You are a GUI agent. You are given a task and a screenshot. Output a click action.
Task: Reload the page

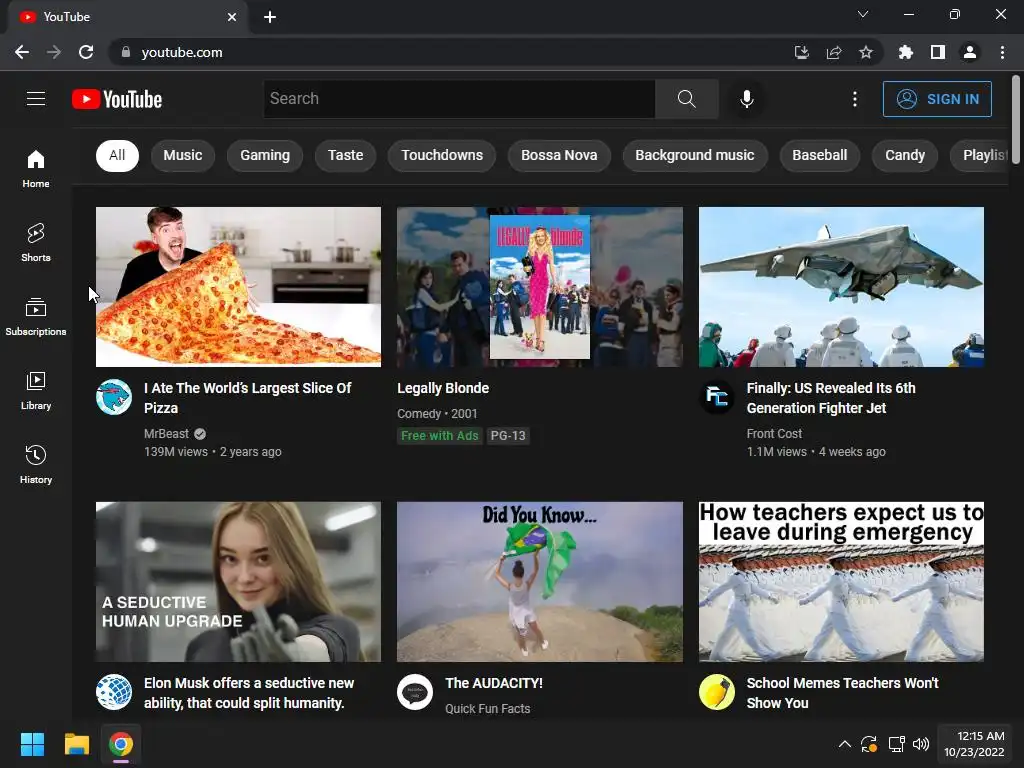pyautogui.click(x=86, y=52)
